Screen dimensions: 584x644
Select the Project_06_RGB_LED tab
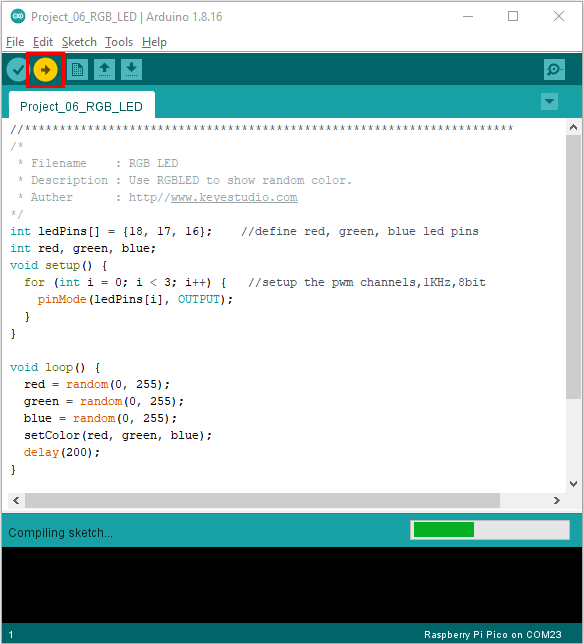pyautogui.click(x=81, y=106)
